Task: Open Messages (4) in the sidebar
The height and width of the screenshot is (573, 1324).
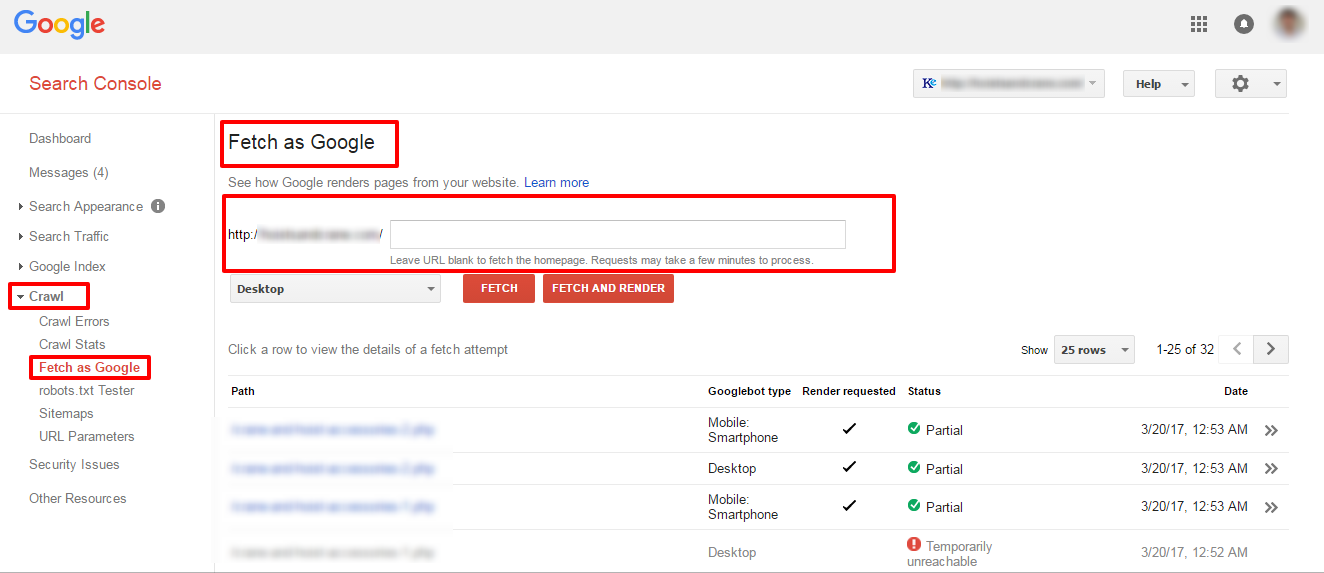Action: 69,172
